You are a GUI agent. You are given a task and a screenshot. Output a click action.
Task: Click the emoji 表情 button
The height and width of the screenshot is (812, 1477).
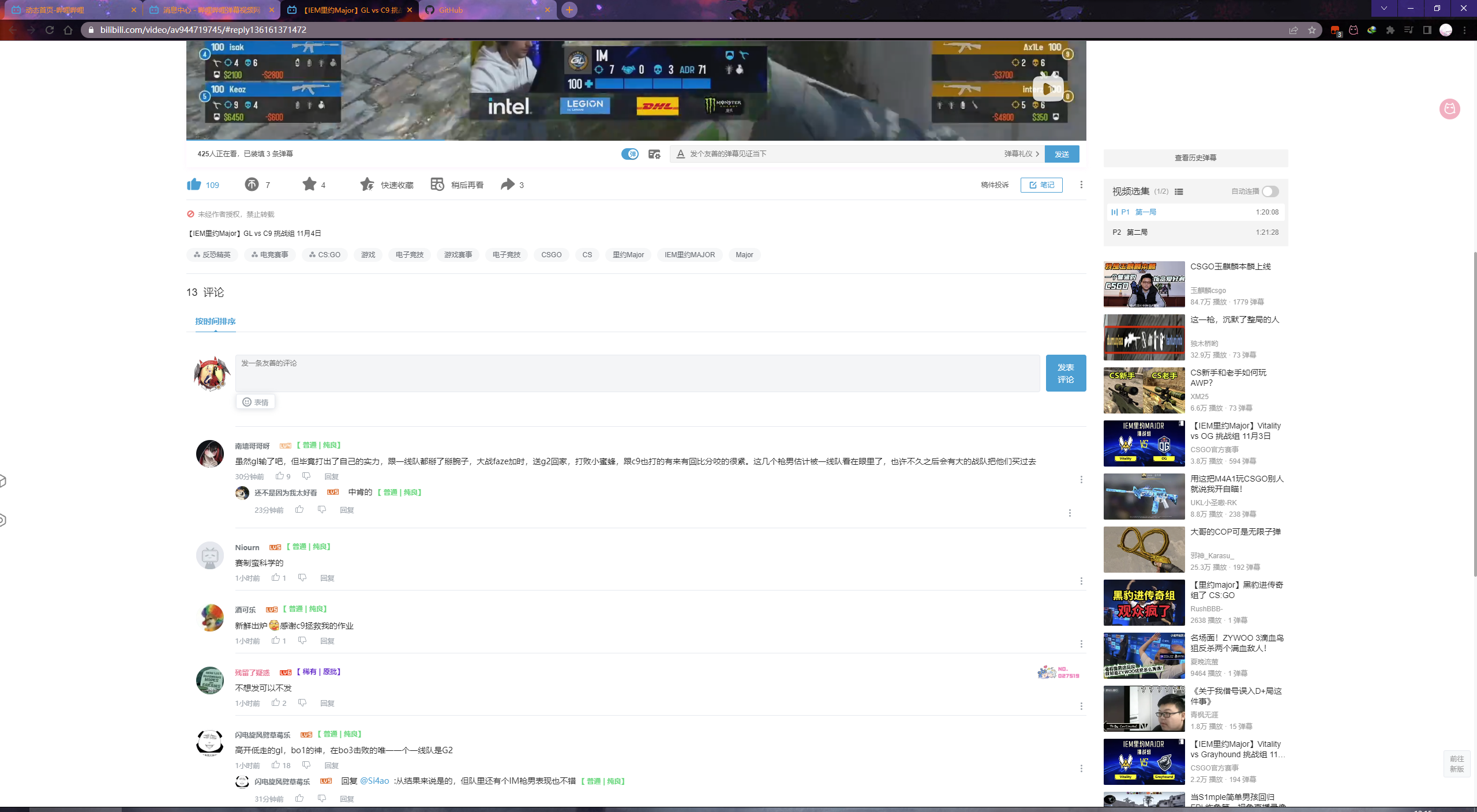pyautogui.click(x=255, y=402)
